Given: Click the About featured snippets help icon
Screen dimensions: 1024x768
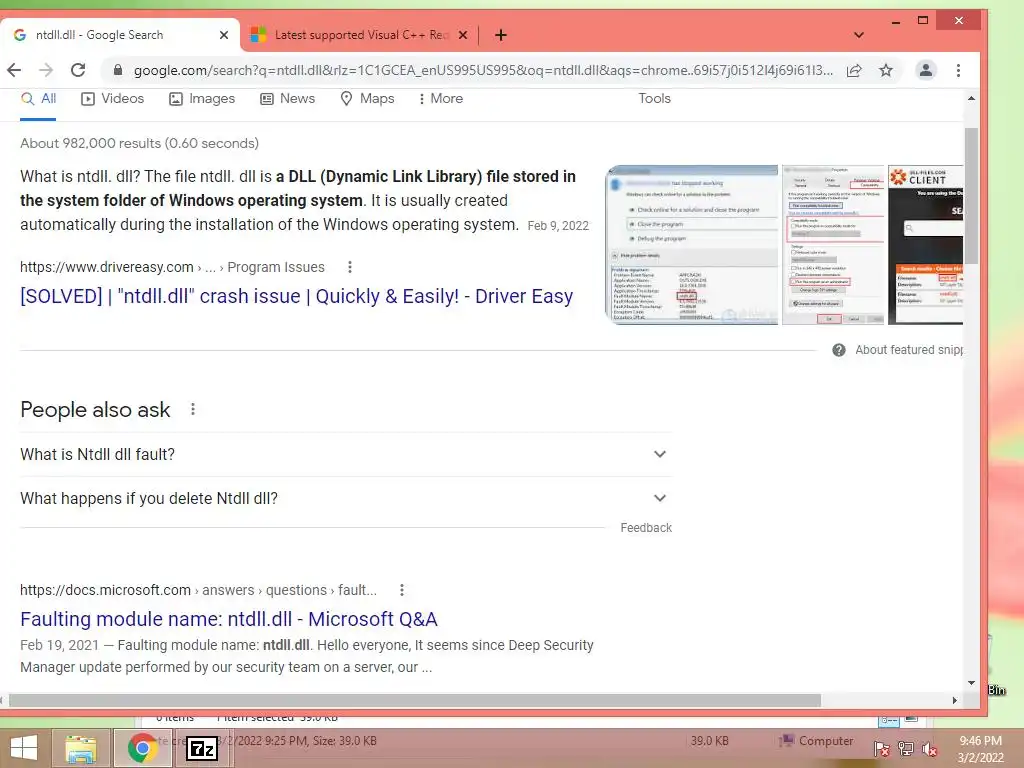Looking at the screenshot, I should tap(839, 350).
